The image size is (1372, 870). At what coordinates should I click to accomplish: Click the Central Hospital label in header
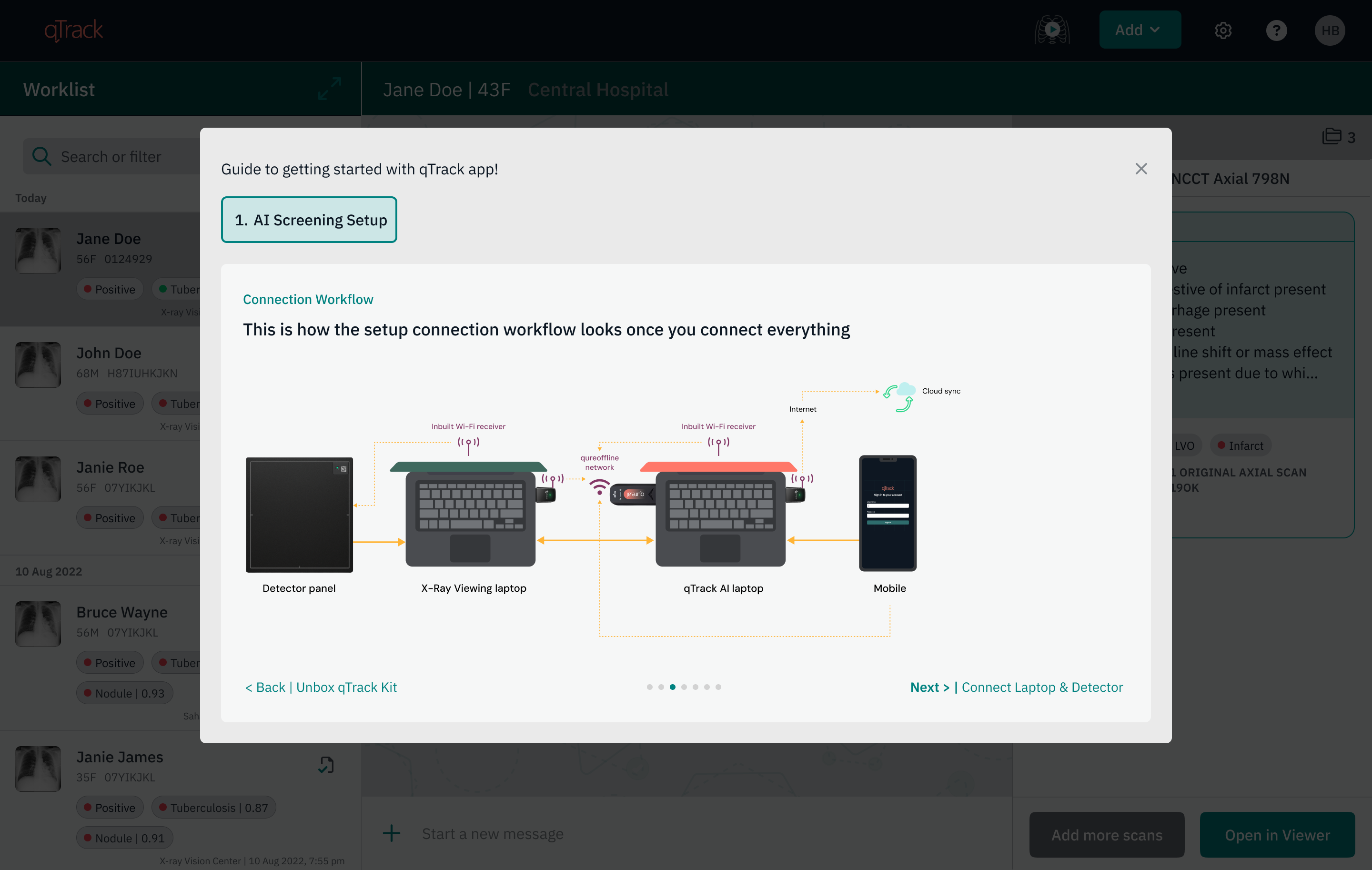click(598, 90)
